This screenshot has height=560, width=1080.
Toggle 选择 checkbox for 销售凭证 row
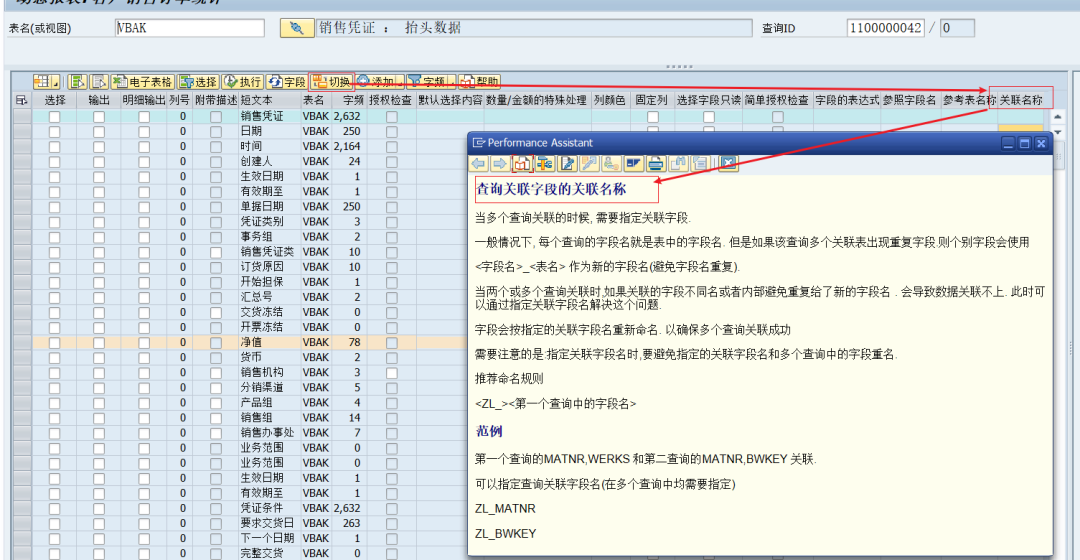[54, 116]
